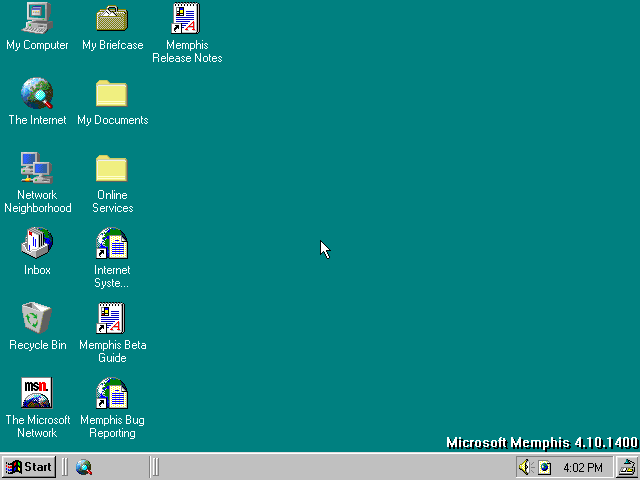The image size is (640, 480).
Task: Click the taskbar grip handle after quick launch
Action: (155, 467)
